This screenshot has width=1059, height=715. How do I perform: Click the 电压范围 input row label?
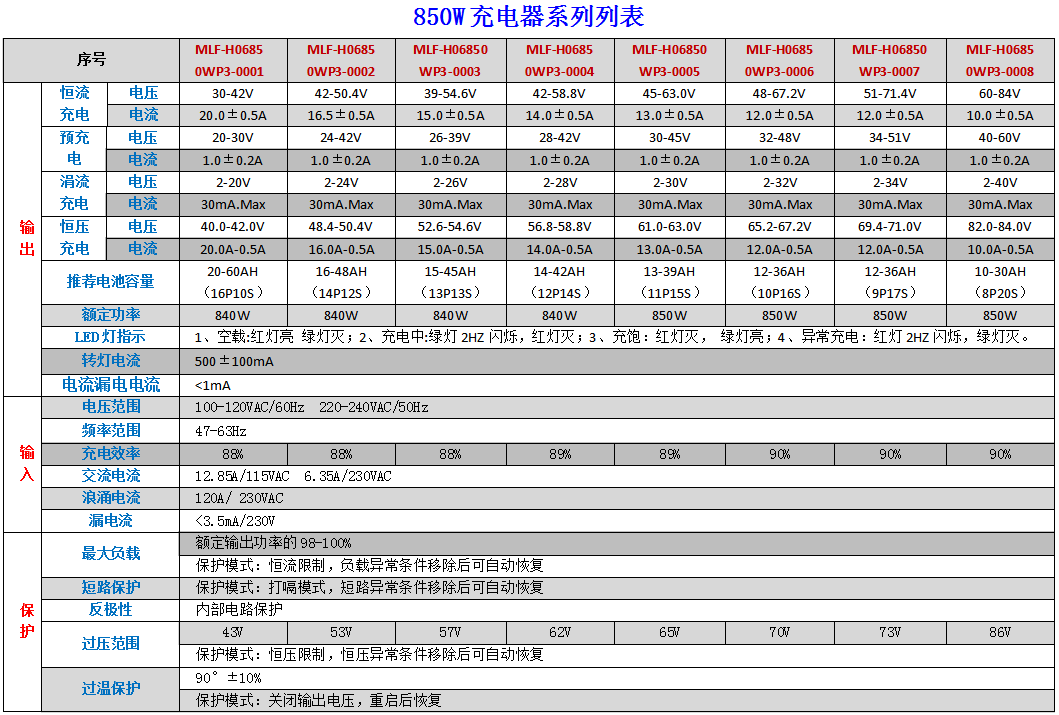tap(110, 407)
